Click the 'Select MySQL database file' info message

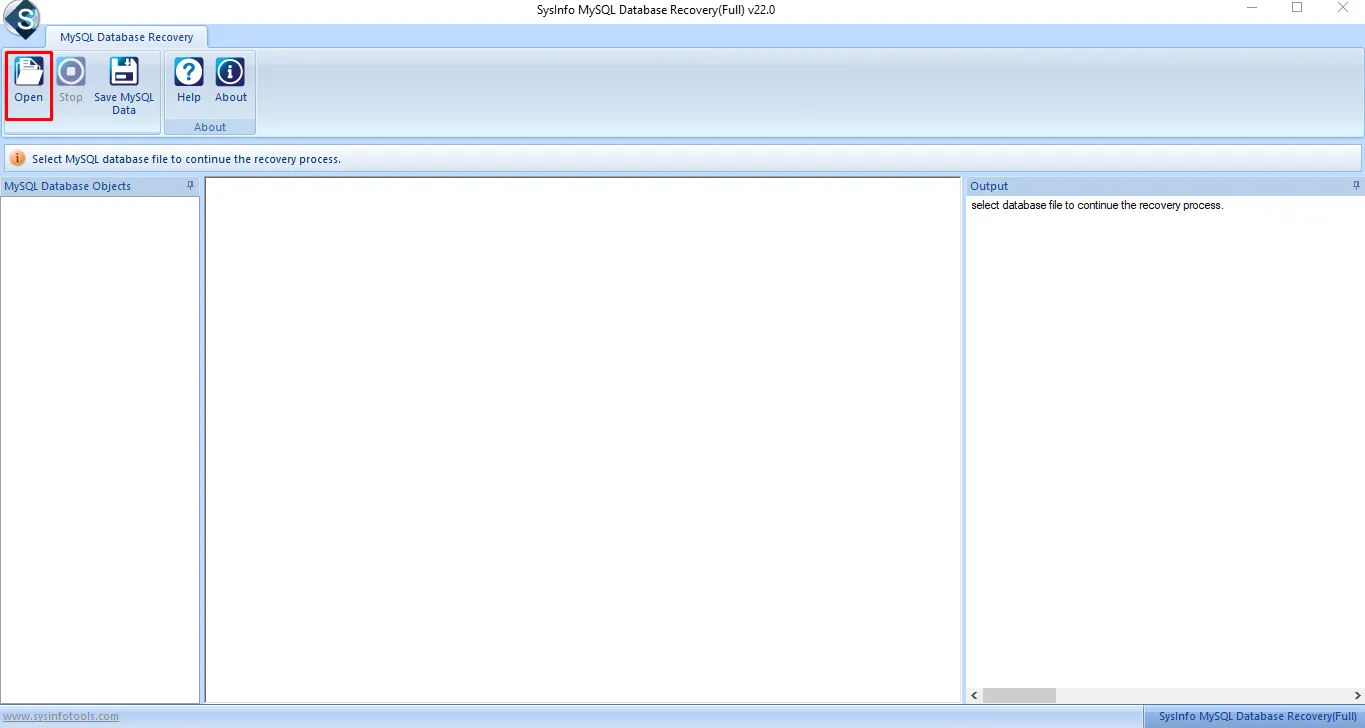coord(186,159)
